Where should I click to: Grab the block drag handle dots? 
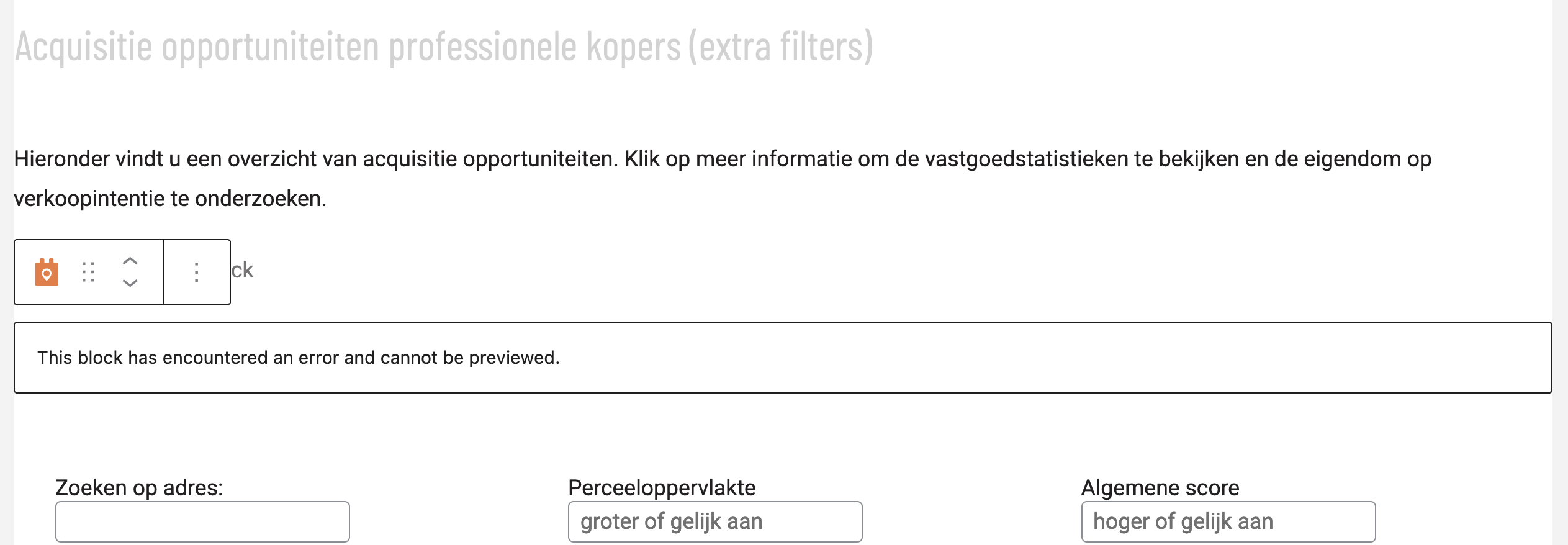(x=88, y=272)
